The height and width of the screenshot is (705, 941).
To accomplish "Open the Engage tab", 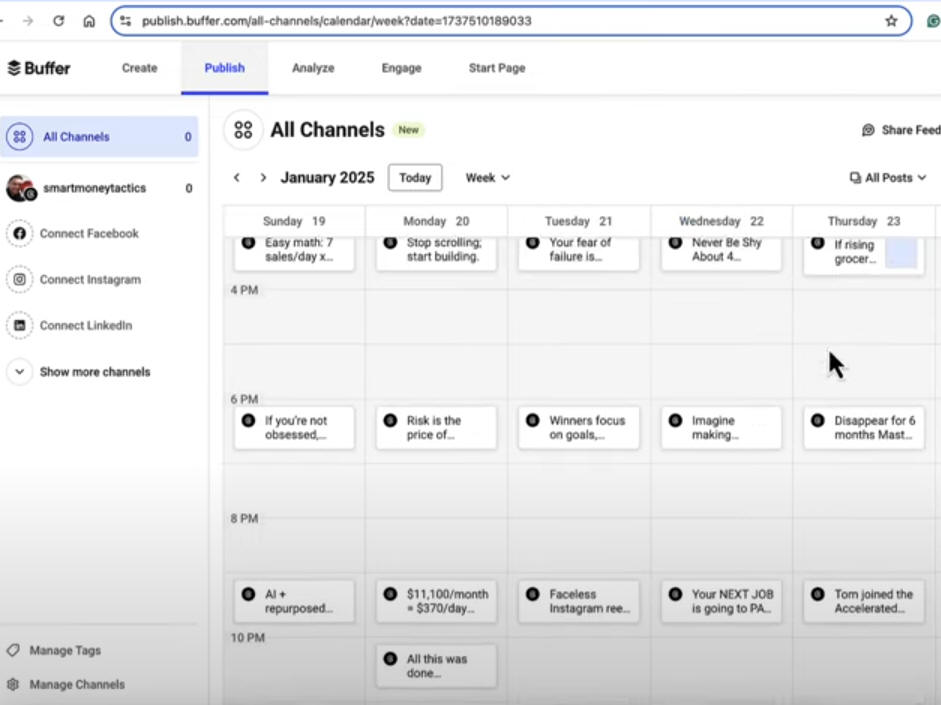I will coord(401,68).
